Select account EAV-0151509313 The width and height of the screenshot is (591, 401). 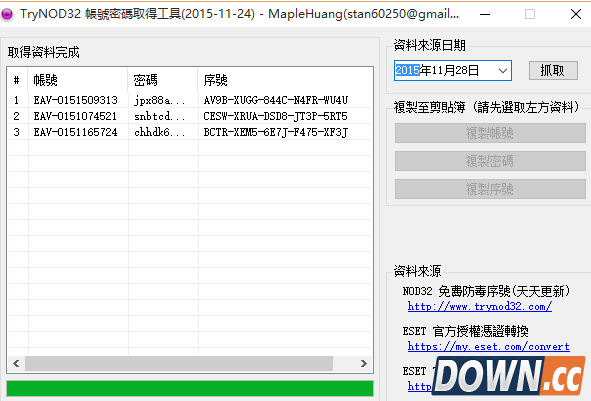tap(75, 100)
